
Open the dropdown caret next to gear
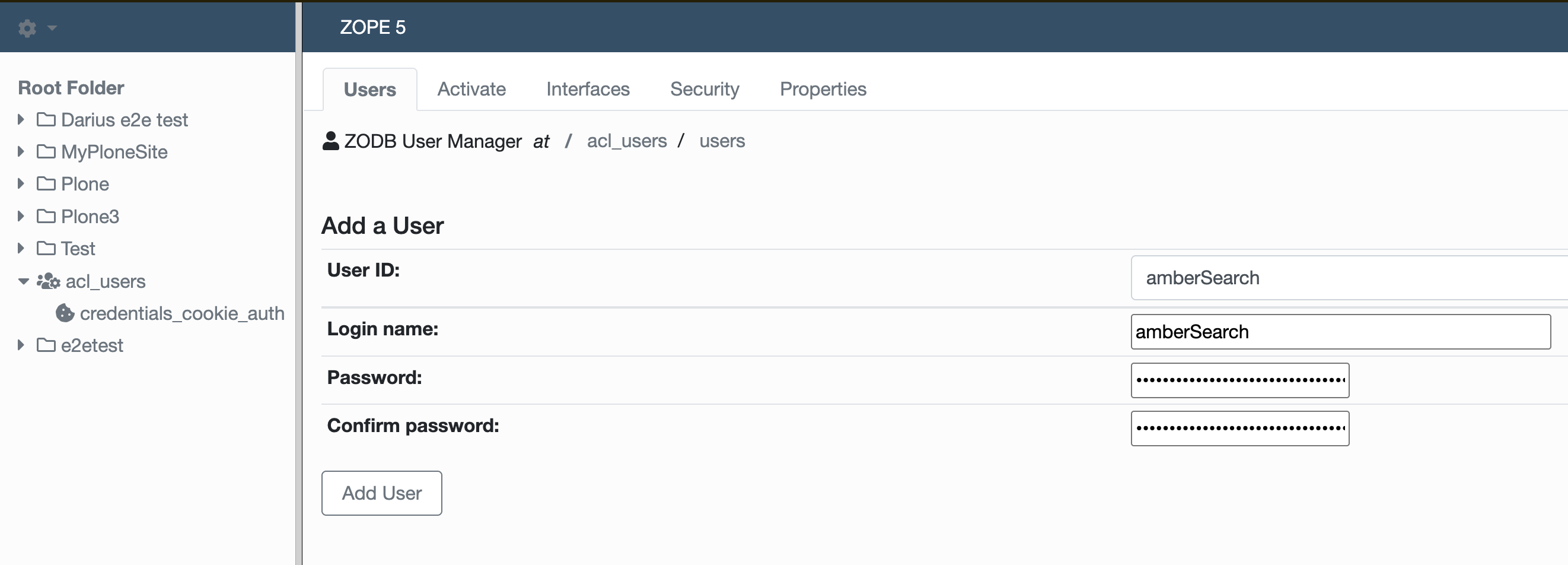click(52, 28)
